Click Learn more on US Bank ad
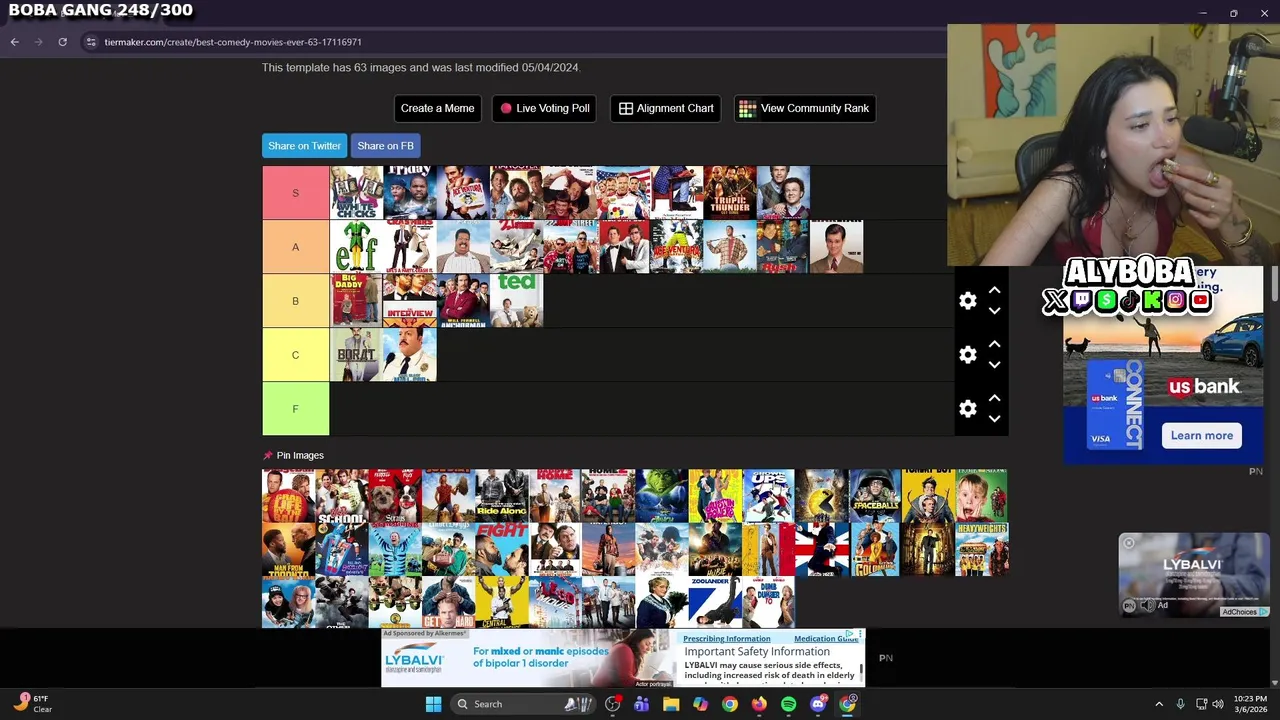 pyautogui.click(x=1201, y=435)
